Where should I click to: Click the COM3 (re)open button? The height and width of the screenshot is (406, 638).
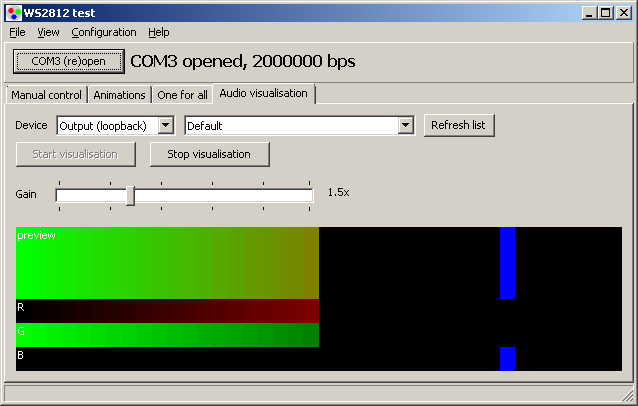click(68, 61)
